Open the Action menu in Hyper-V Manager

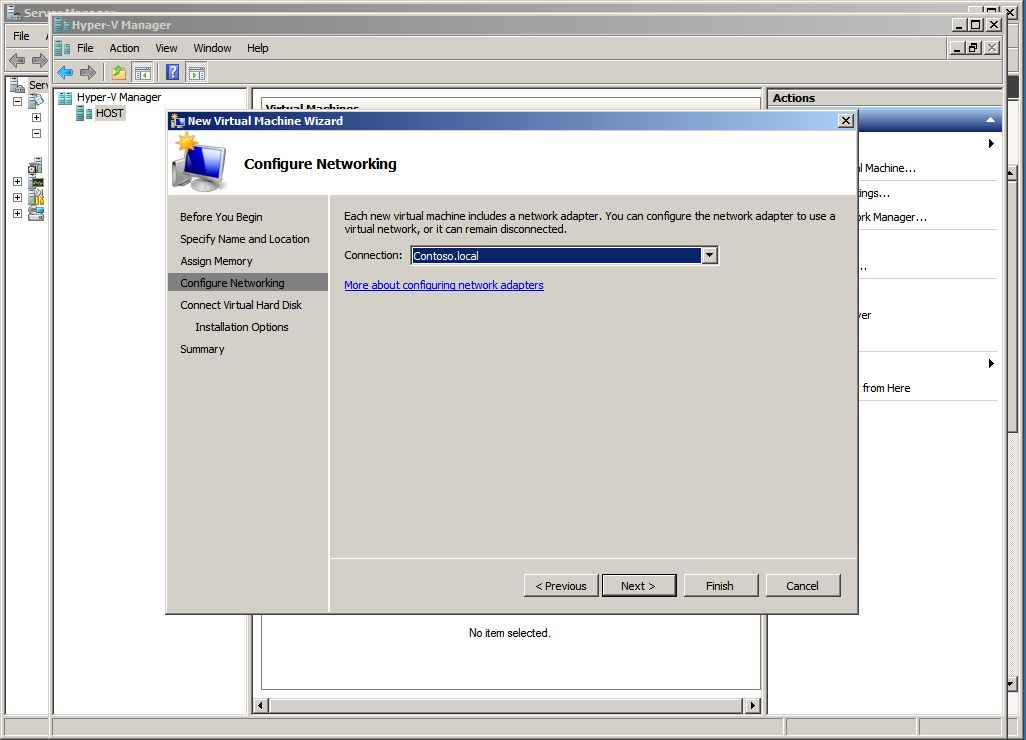point(124,48)
